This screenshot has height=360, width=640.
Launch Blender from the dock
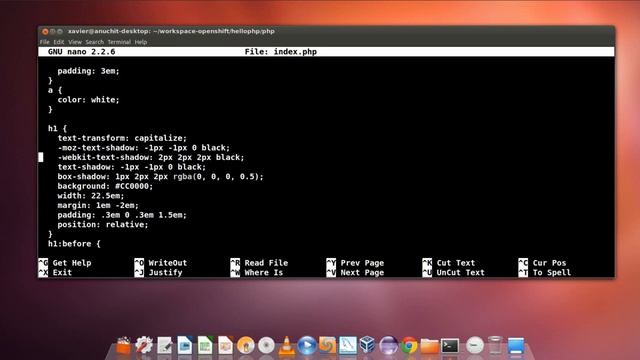[327, 345]
